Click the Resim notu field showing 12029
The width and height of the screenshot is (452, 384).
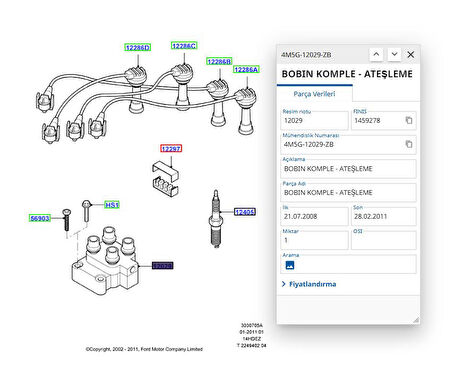315,120
